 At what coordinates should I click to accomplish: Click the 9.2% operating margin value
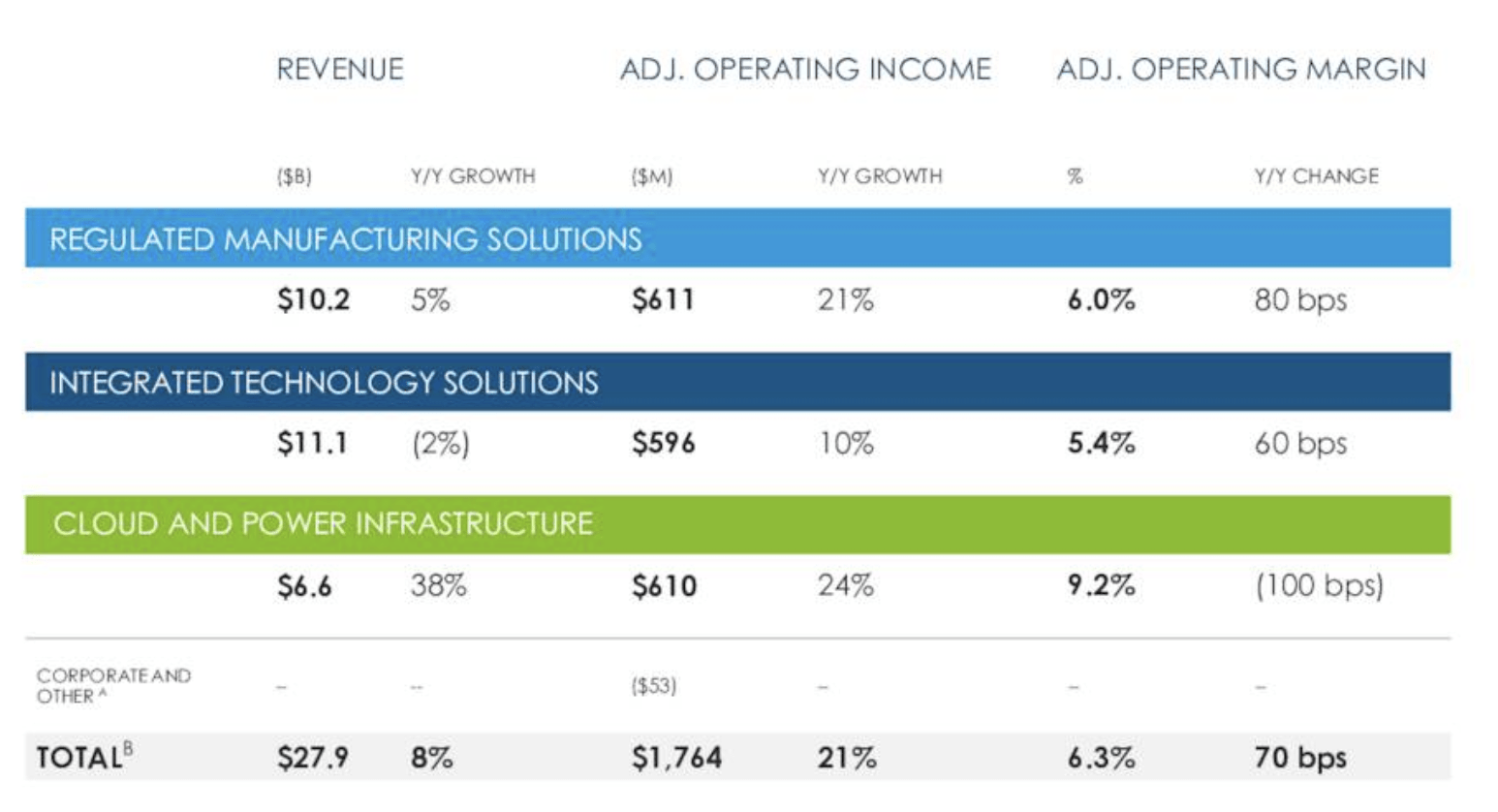point(1102,585)
